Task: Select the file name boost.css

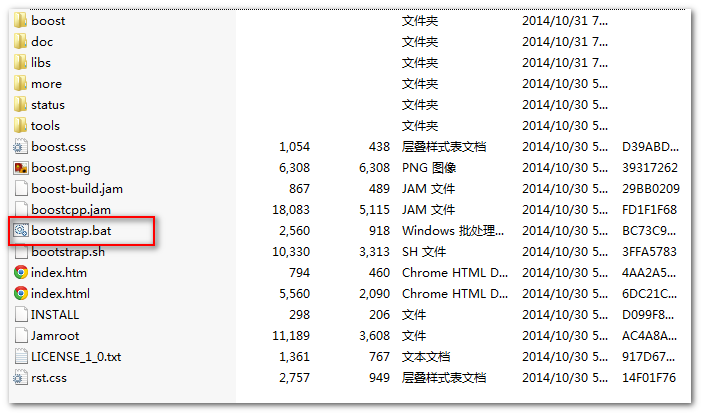Action: point(59,147)
